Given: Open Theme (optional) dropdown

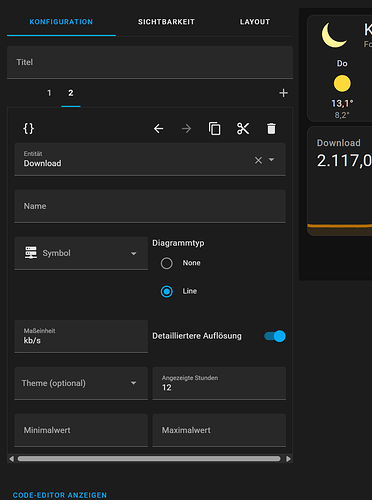Looking at the screenshot, I should click(81, 383).
